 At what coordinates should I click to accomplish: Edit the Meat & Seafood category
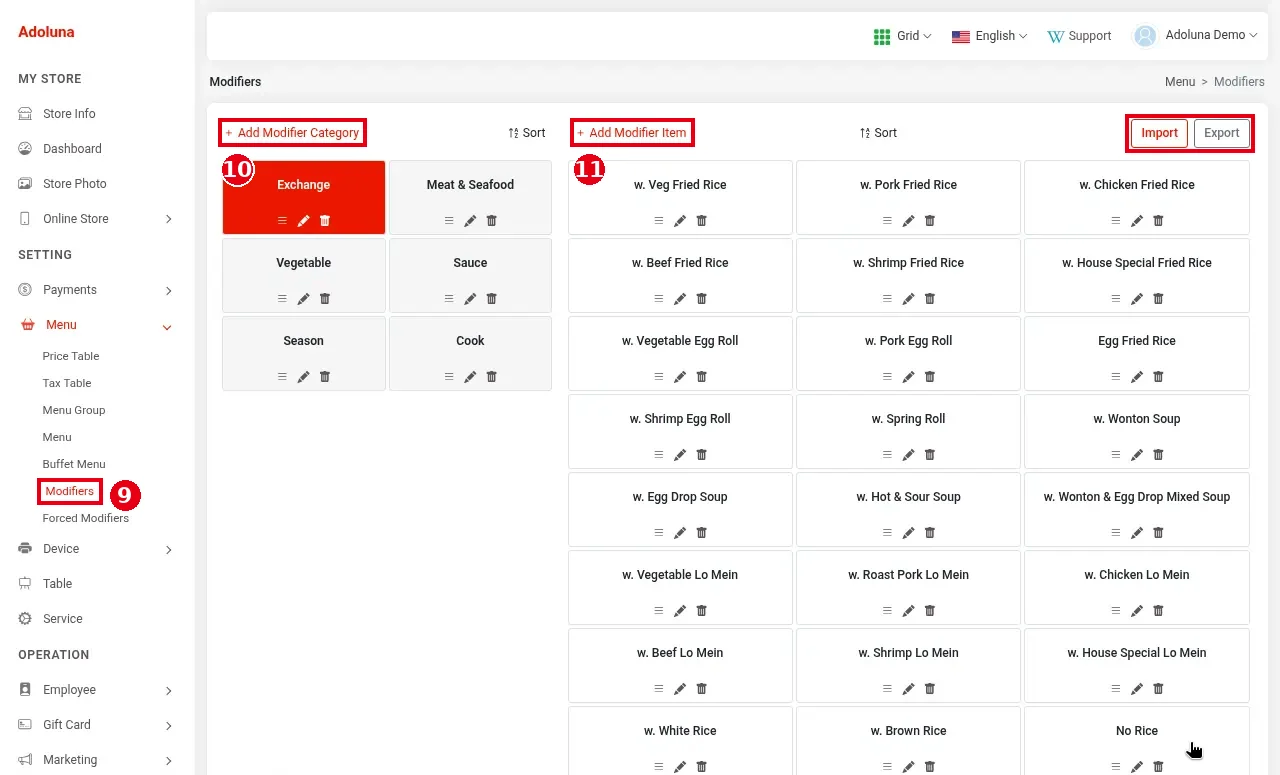(x=470, y=220)
